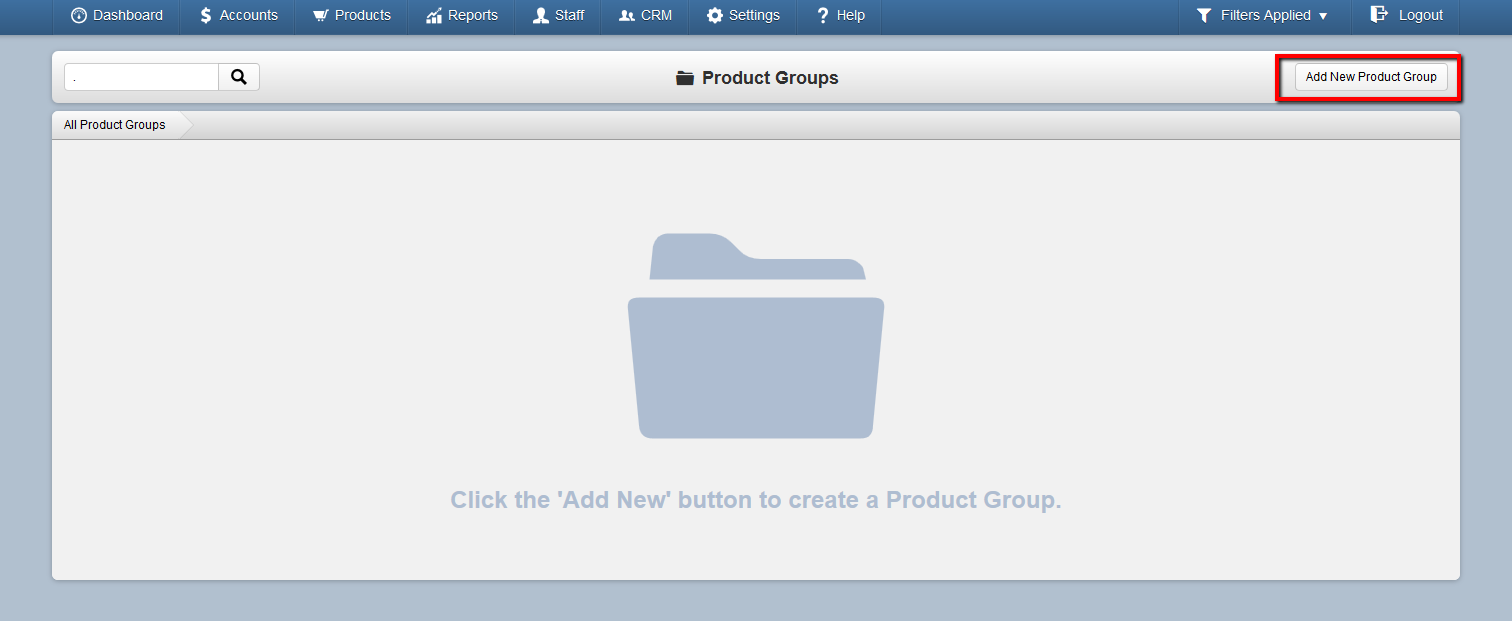Select the Accounts menu label
The height and width of the screenshot is (621, 1512).
[249, 15]
